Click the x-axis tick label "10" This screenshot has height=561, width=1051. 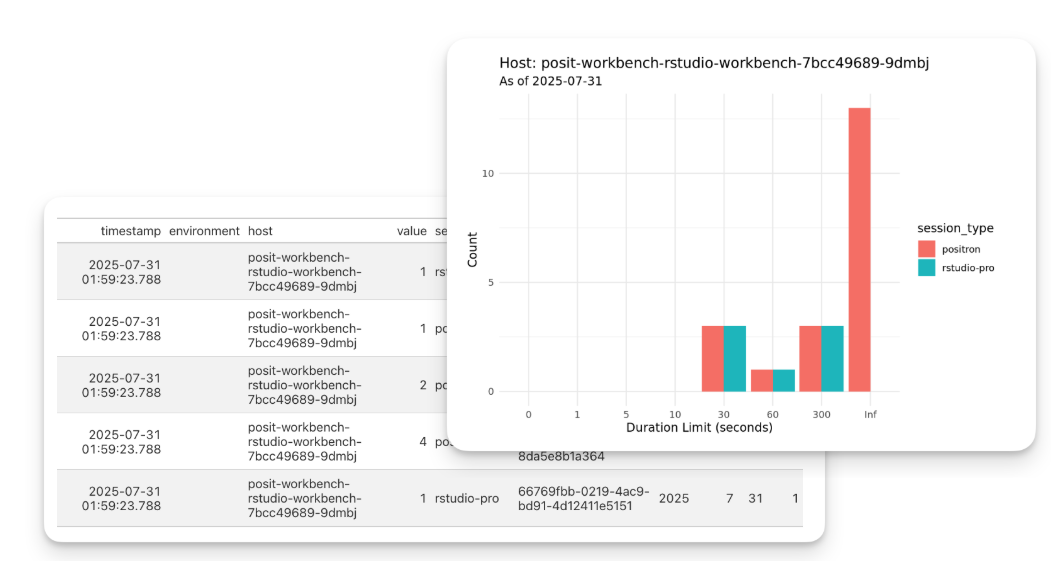click(x=675, y=414)
